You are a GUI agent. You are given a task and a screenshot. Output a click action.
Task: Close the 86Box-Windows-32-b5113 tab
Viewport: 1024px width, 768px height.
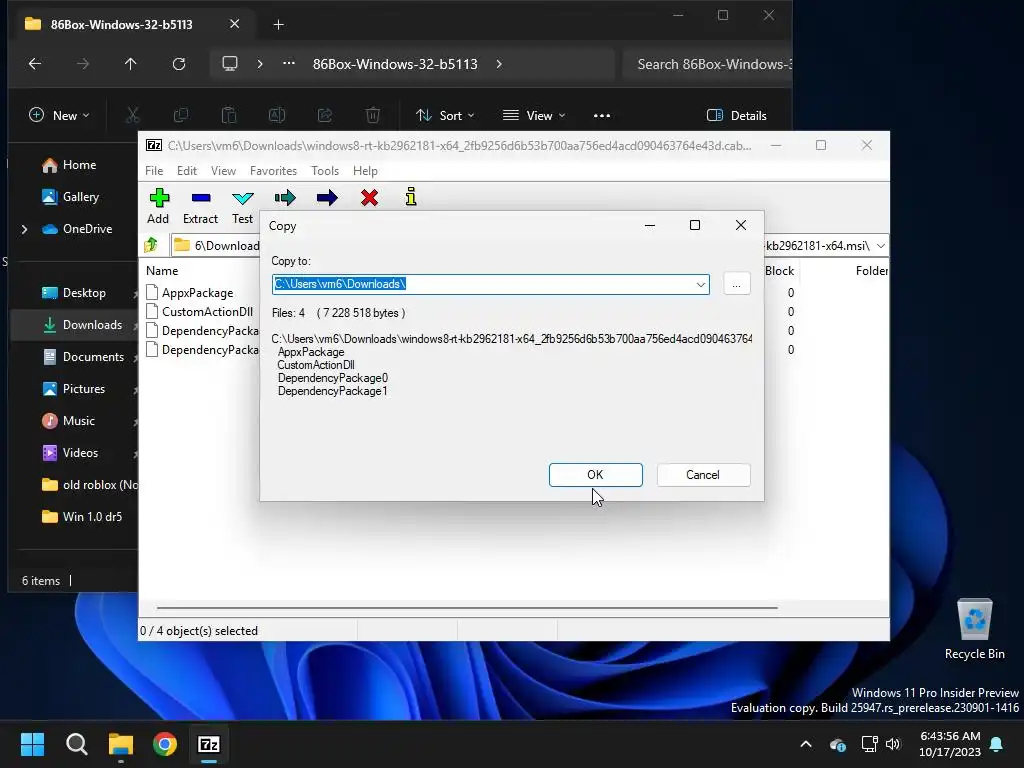pos(234,24)
